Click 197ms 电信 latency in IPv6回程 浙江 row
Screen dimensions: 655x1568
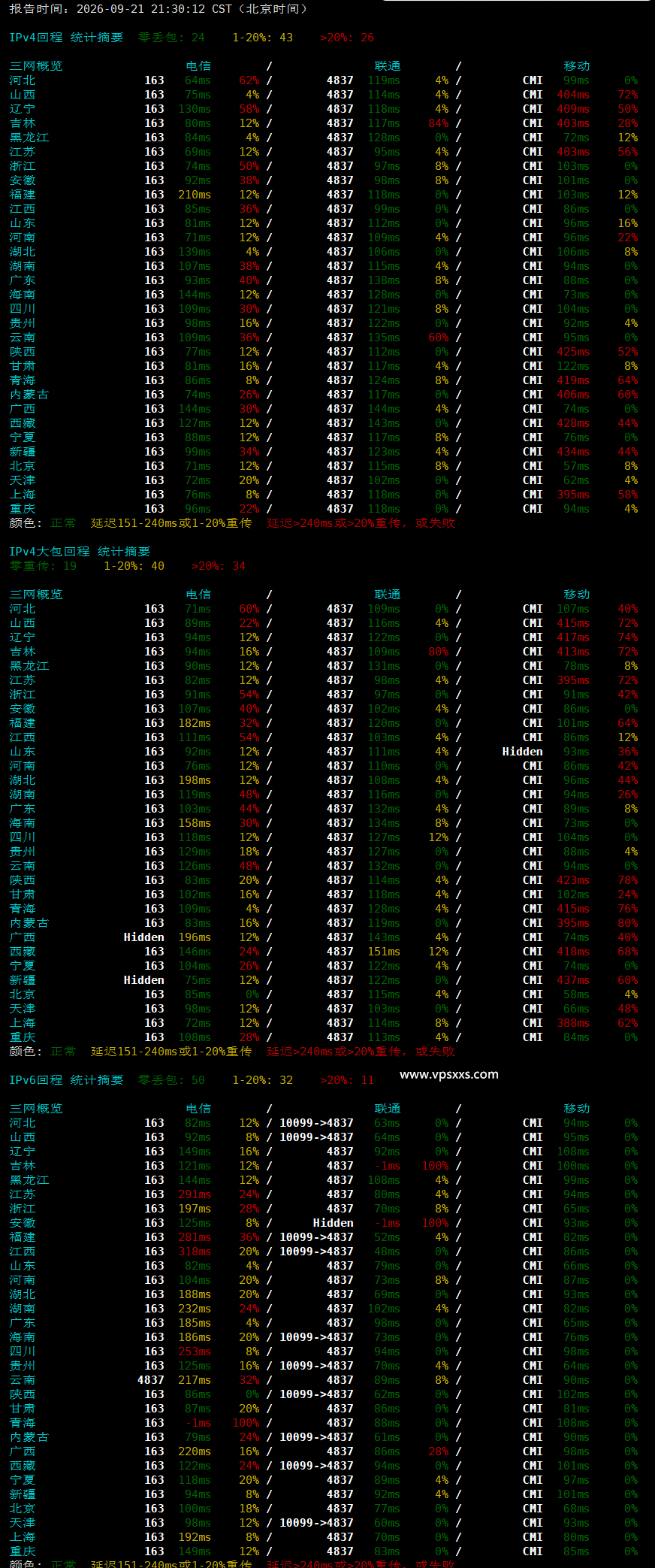195,1209
